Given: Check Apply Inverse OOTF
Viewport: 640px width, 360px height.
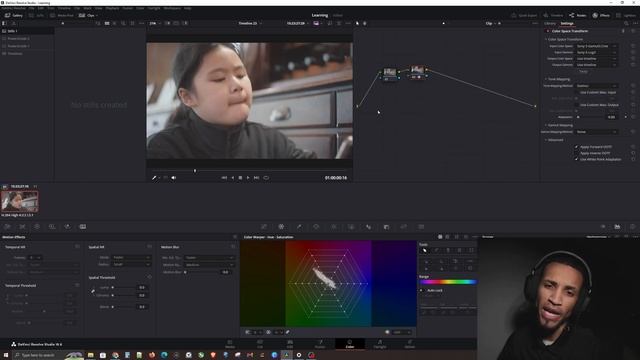Looking at the screenshot, I should pyautogui.click(x=577, y=153).
